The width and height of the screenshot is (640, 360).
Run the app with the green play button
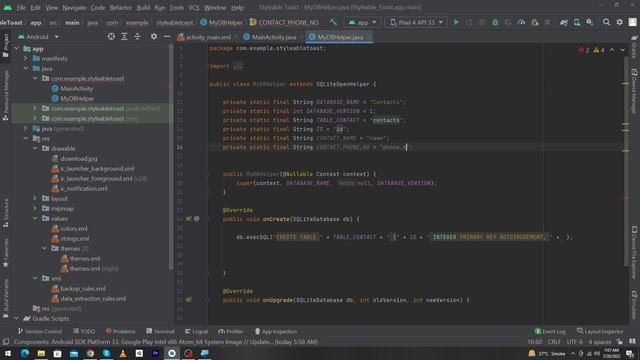456,22
